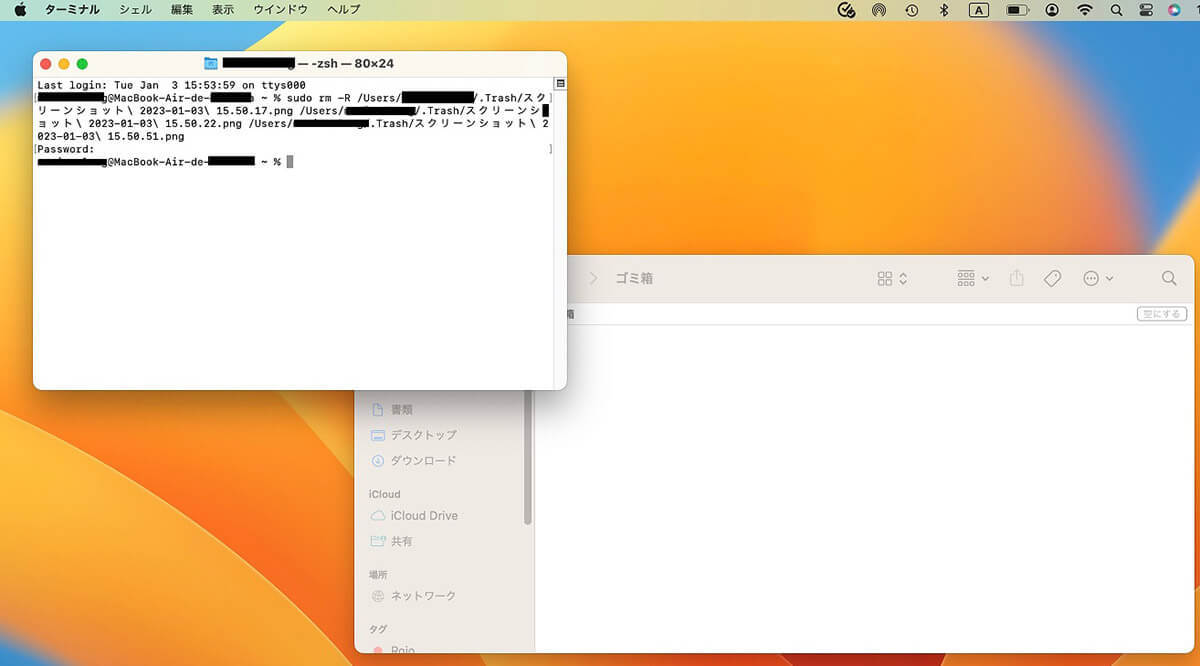
Task: Open Spotlight search in menu bar
Action: pyautogui.click(x=1116, y=10)
